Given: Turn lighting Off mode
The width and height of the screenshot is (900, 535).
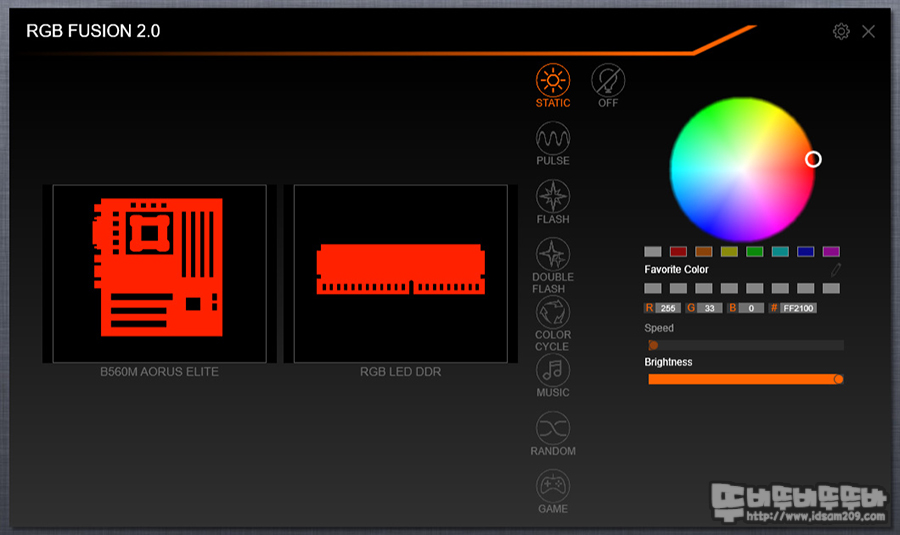Looking at the screenshot, I should (x=608, y=85).
